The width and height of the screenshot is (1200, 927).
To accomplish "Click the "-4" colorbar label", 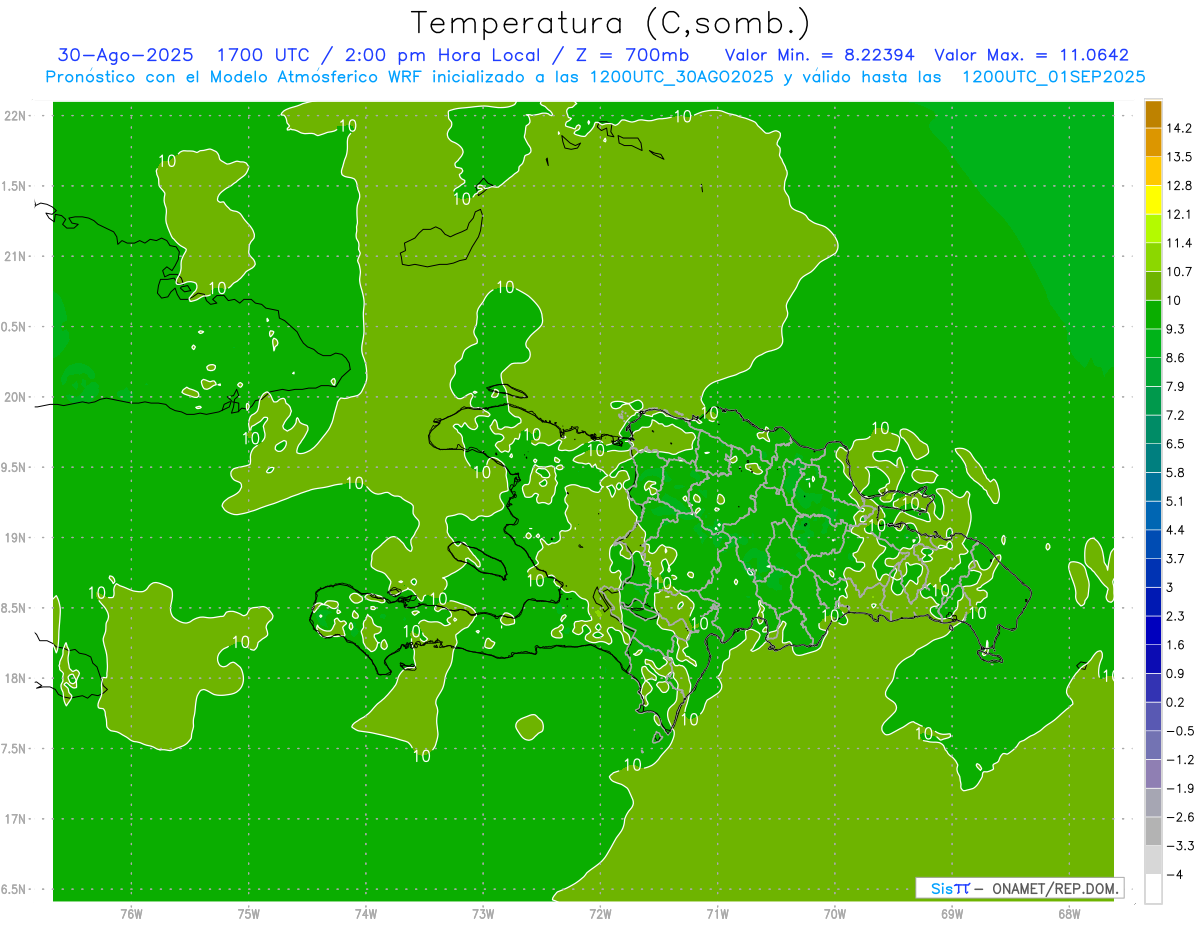I will pos(1174,875).
